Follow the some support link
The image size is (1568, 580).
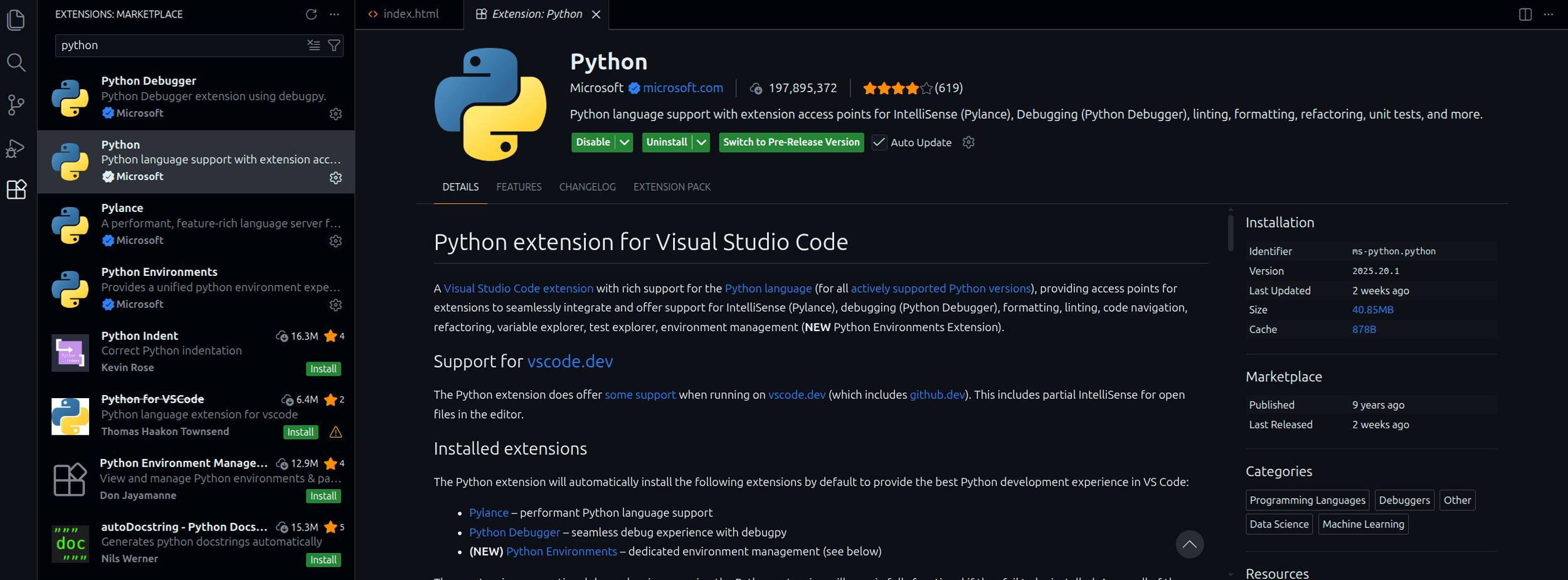640,395
